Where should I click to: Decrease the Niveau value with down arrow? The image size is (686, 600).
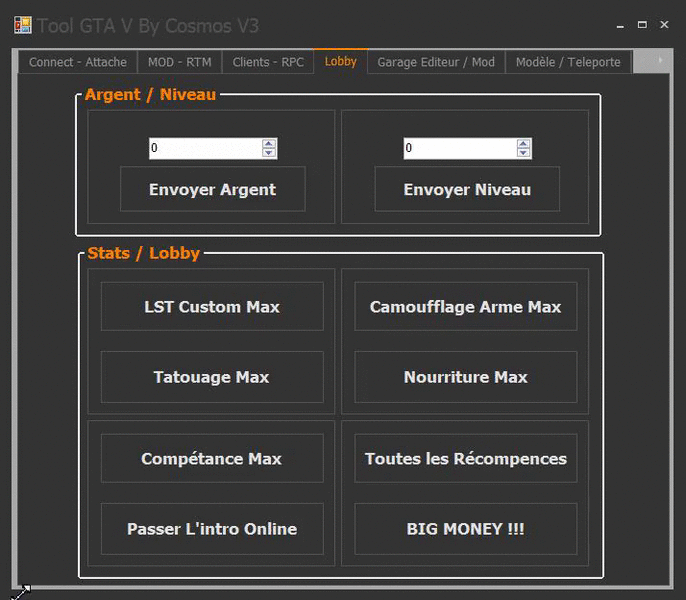pos(523,152)
